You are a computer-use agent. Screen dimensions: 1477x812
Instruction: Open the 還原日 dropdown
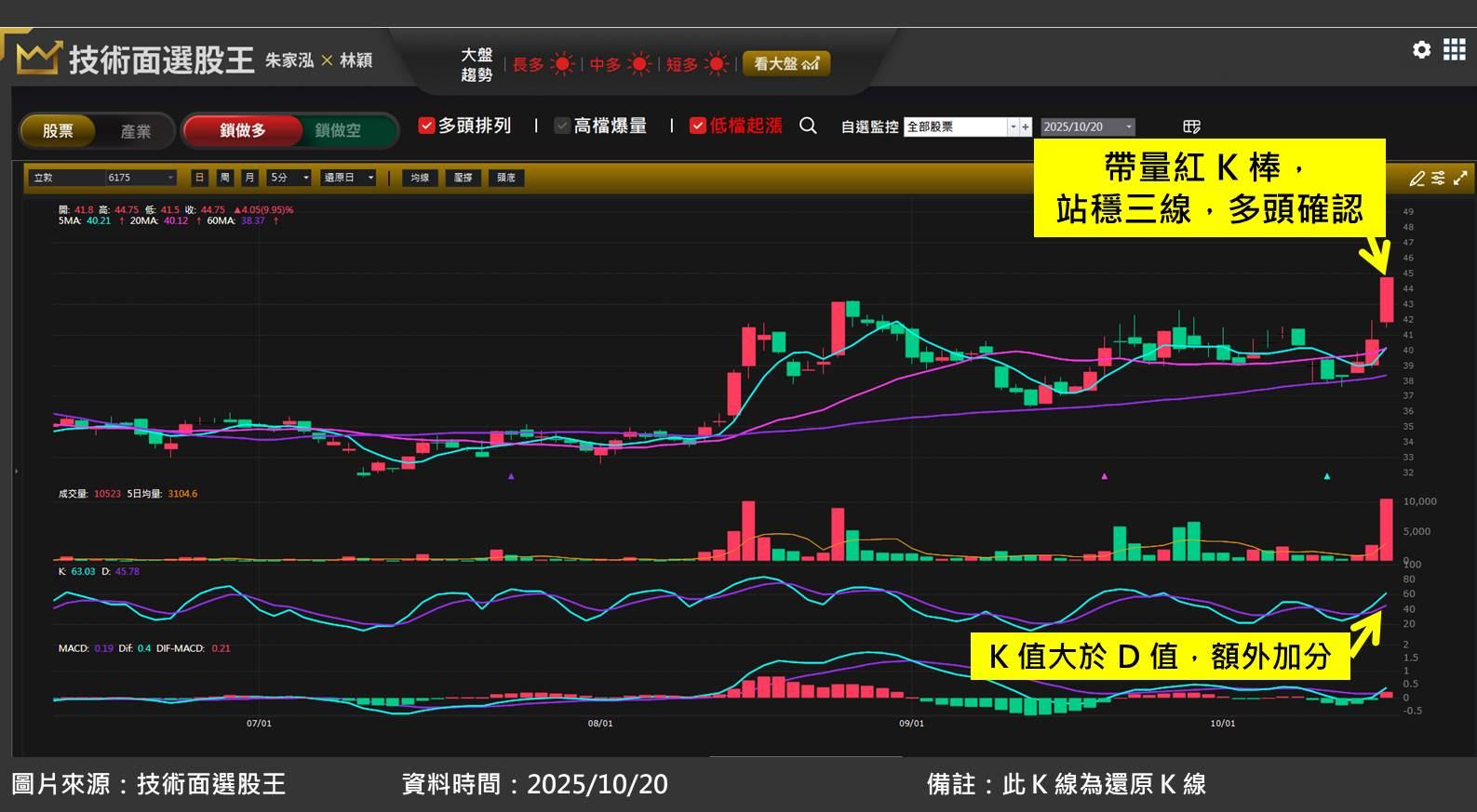pos(349,178)
